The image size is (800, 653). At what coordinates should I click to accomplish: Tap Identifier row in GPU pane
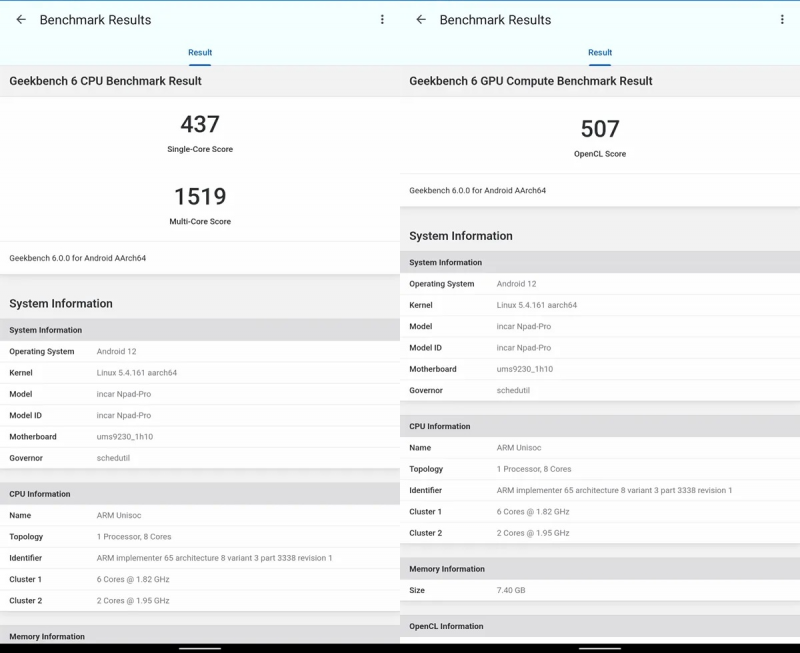click(x=600, y=490)
